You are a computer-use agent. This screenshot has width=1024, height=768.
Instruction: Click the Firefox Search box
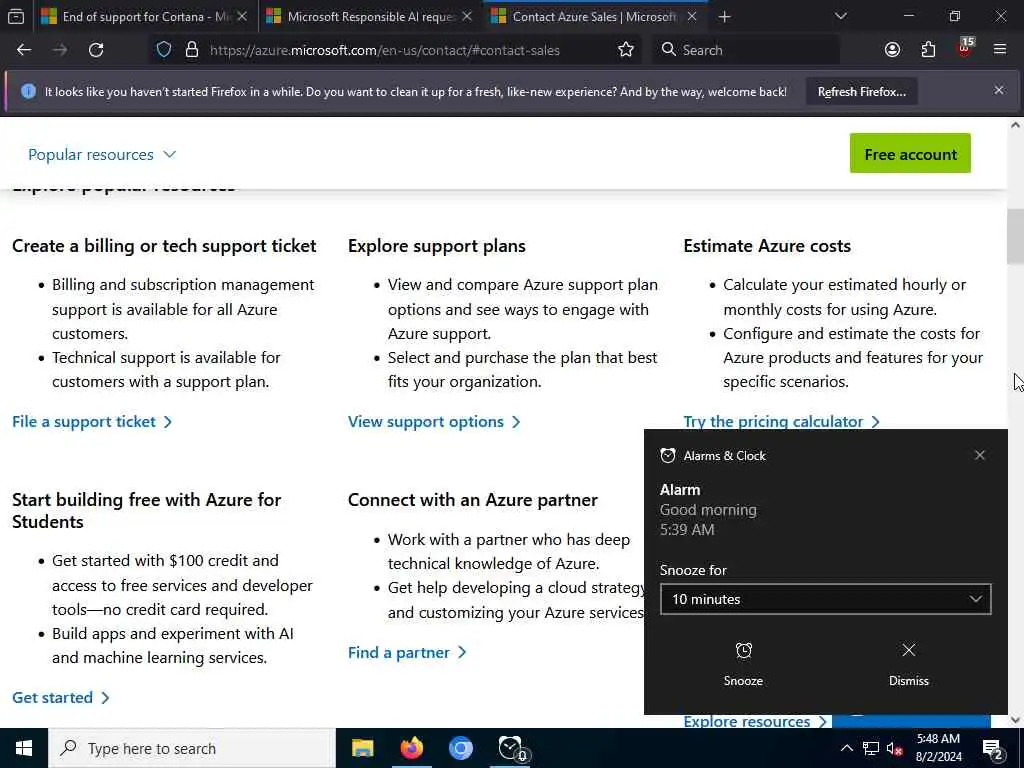pos(746,50)
